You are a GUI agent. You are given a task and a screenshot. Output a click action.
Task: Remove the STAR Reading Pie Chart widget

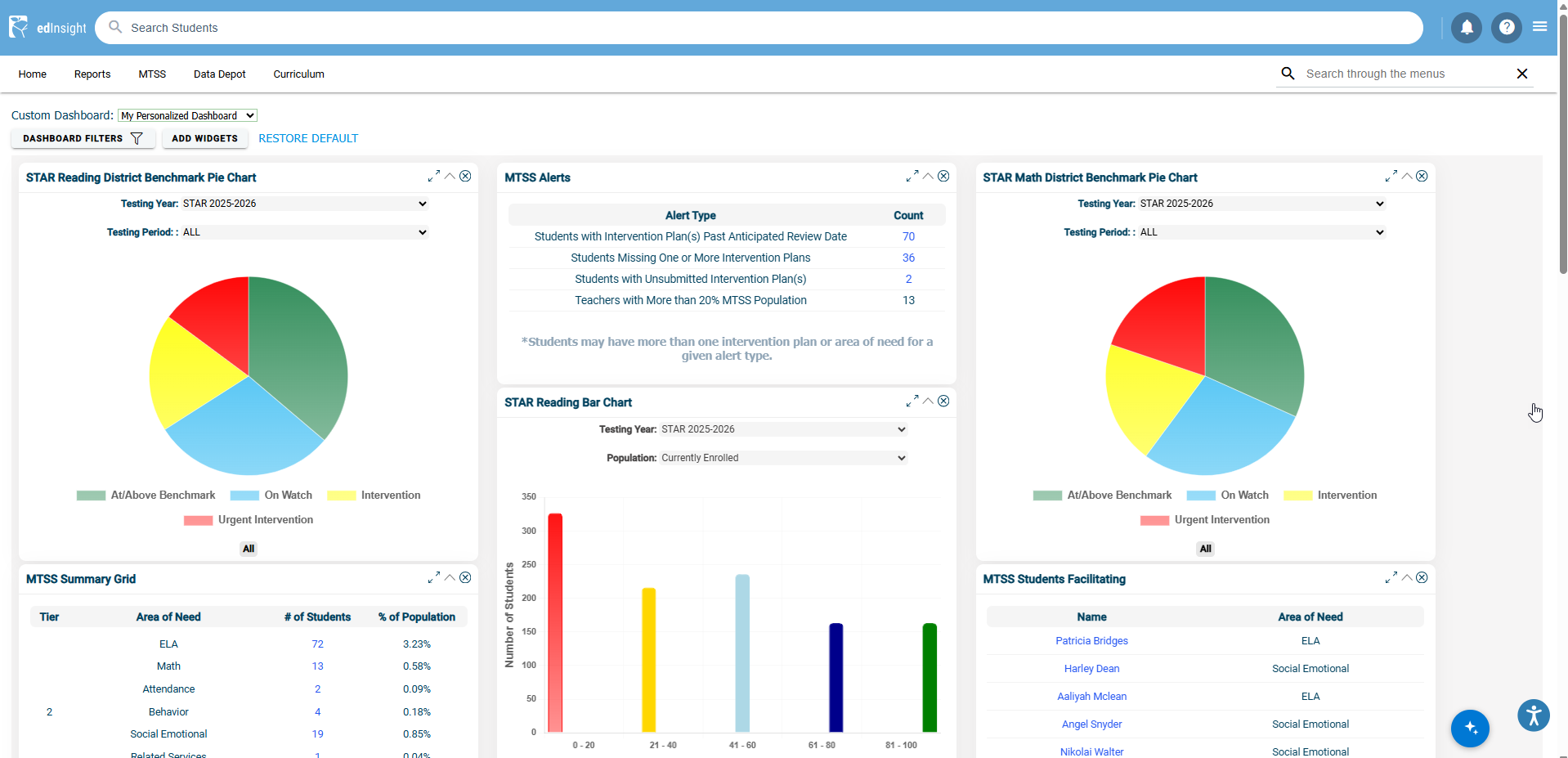465,176
